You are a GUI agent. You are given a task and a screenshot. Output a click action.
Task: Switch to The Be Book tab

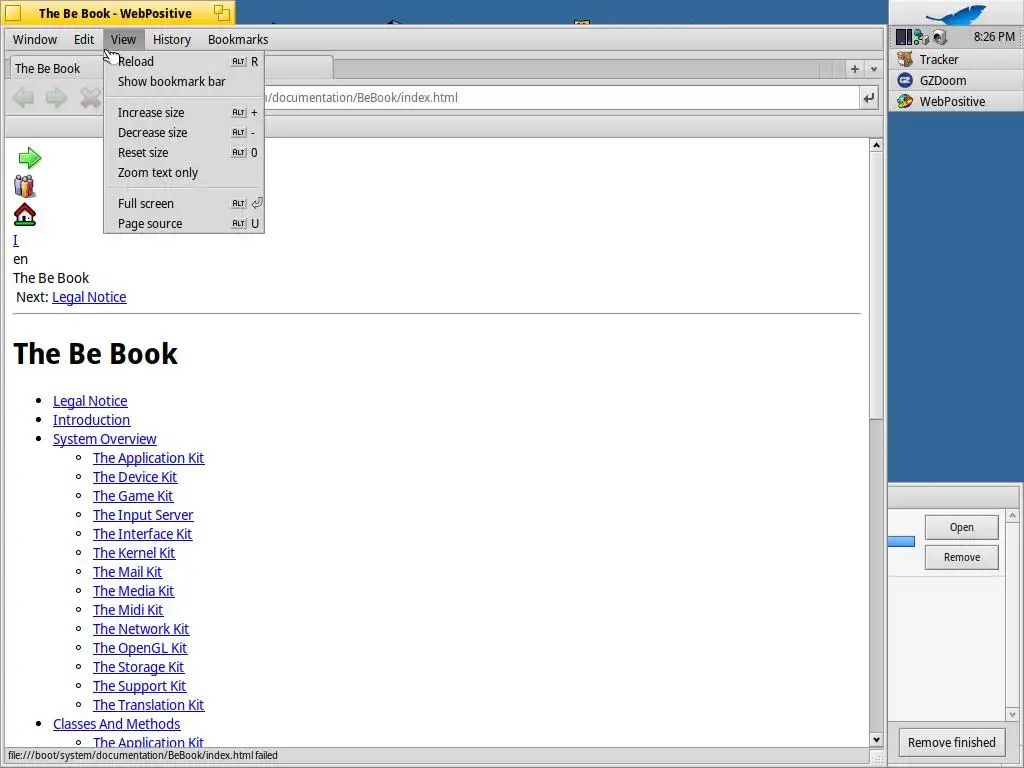point(56,69)
